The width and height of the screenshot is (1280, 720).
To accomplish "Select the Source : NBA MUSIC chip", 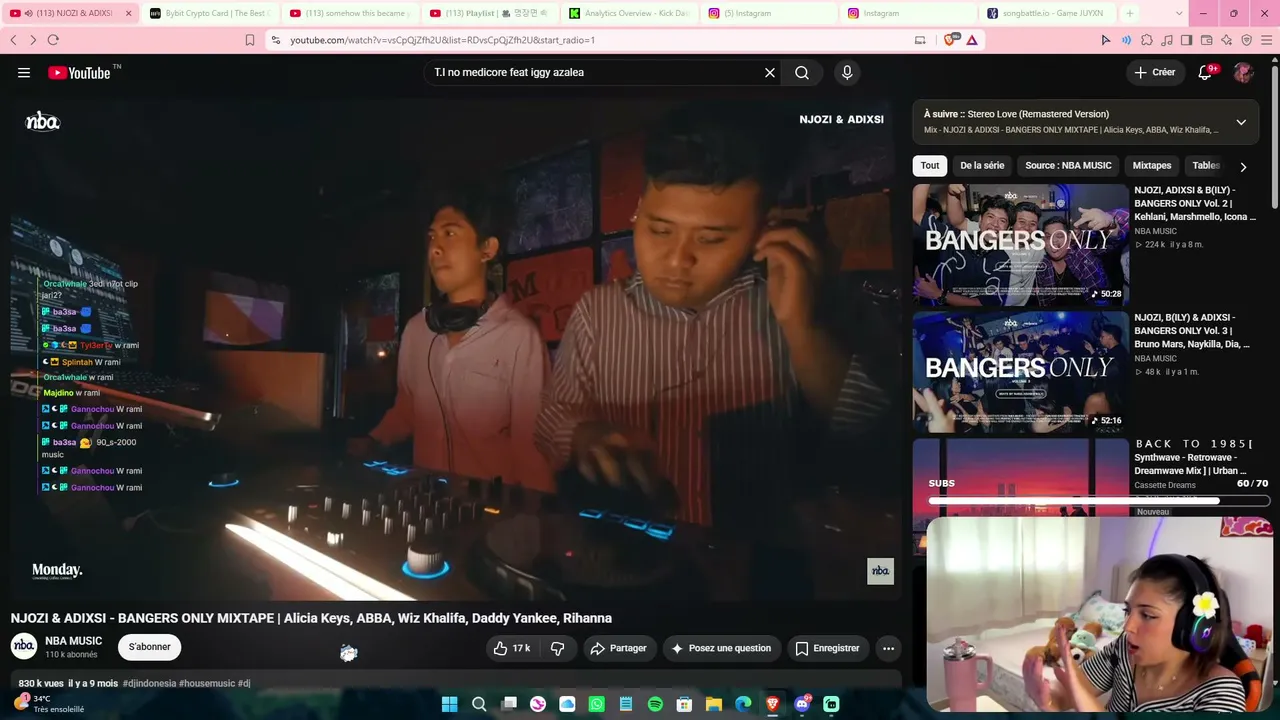I will pyautogui.click(x=1068, y=166).
